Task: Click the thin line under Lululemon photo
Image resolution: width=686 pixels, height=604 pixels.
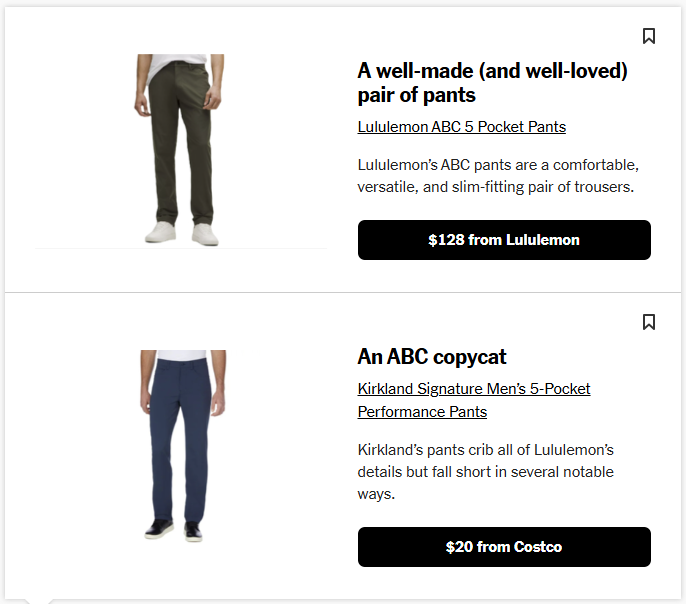Action: coord(181,248)
